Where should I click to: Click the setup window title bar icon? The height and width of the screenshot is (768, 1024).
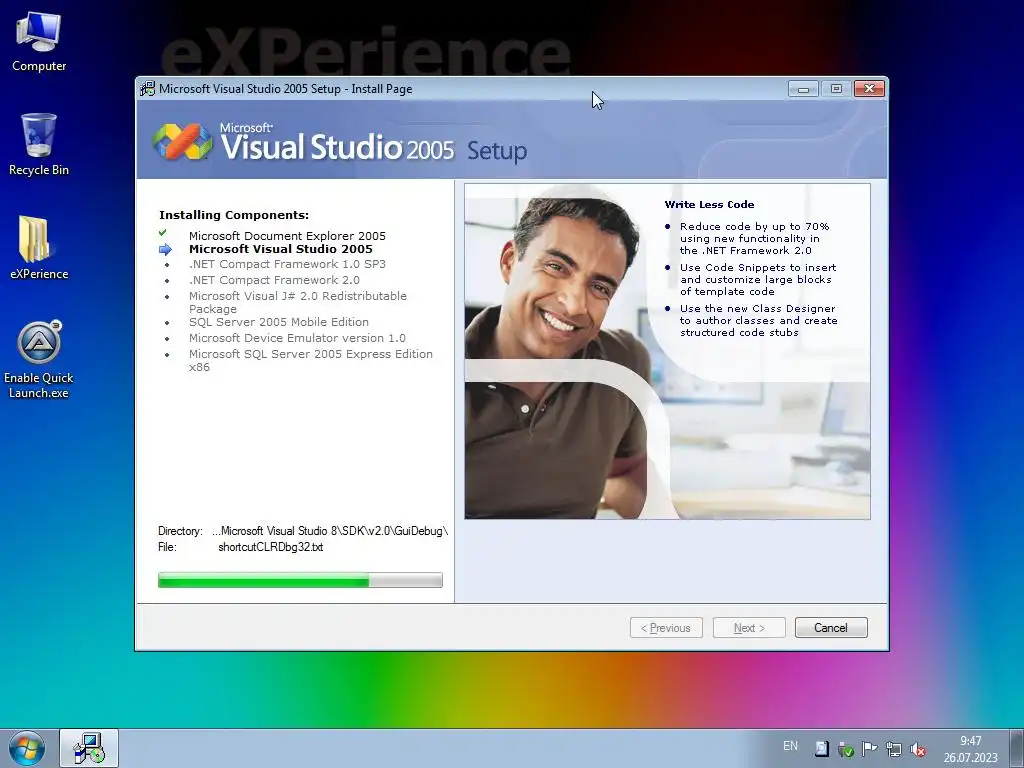point(148,89)
